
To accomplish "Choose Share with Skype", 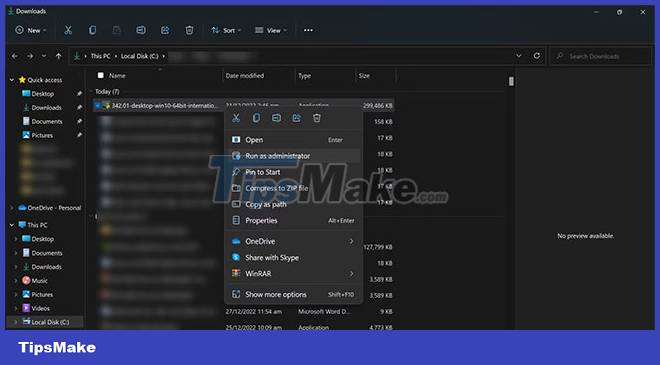I will tap(293, 258).
